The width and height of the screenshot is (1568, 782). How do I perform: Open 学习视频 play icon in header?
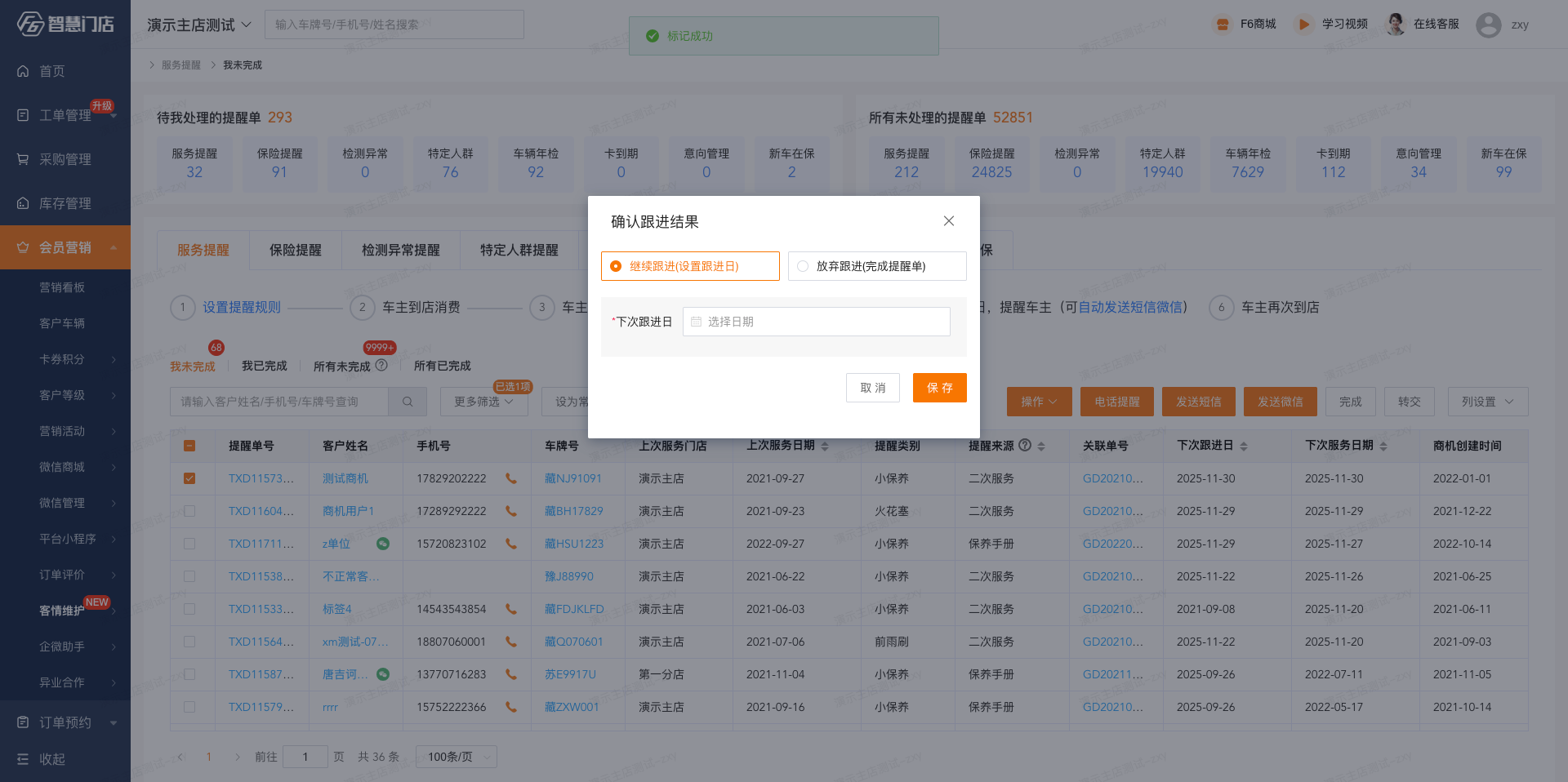pos(1304,24)
